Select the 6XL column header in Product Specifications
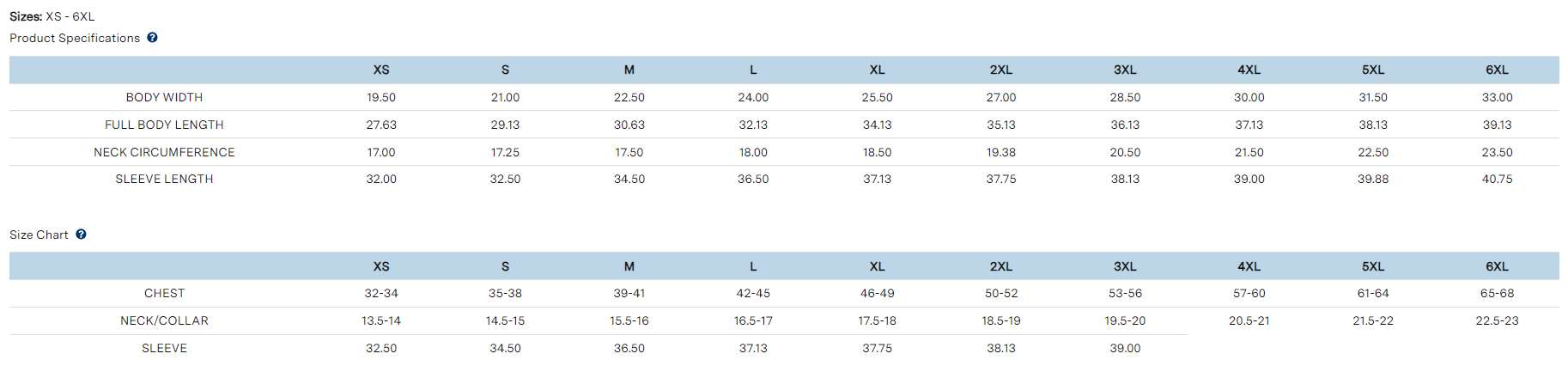 (1497, 70)
